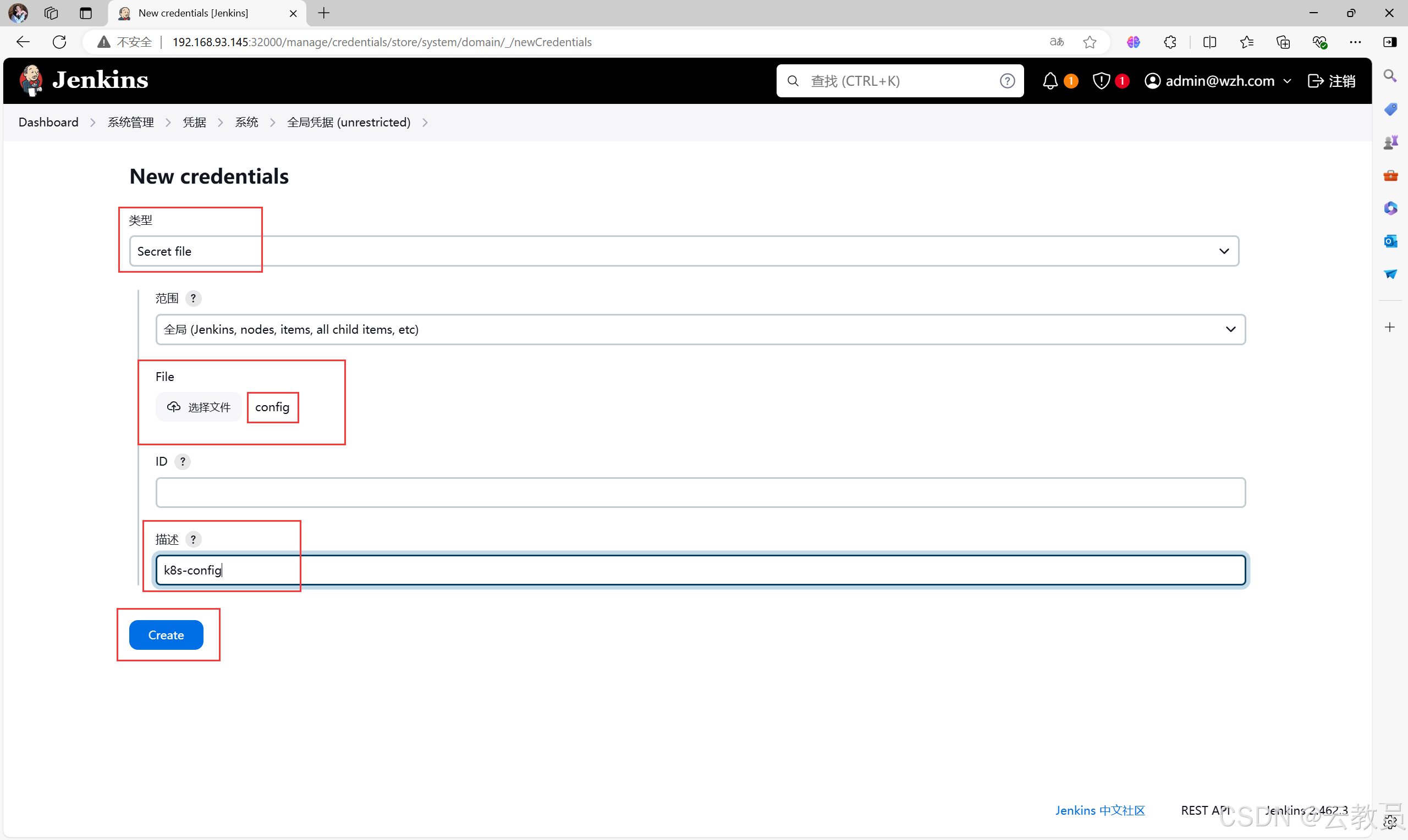This screenshot has height=840, width=1408.
Task: Show help for 描述 field
Action: [193, 539]
